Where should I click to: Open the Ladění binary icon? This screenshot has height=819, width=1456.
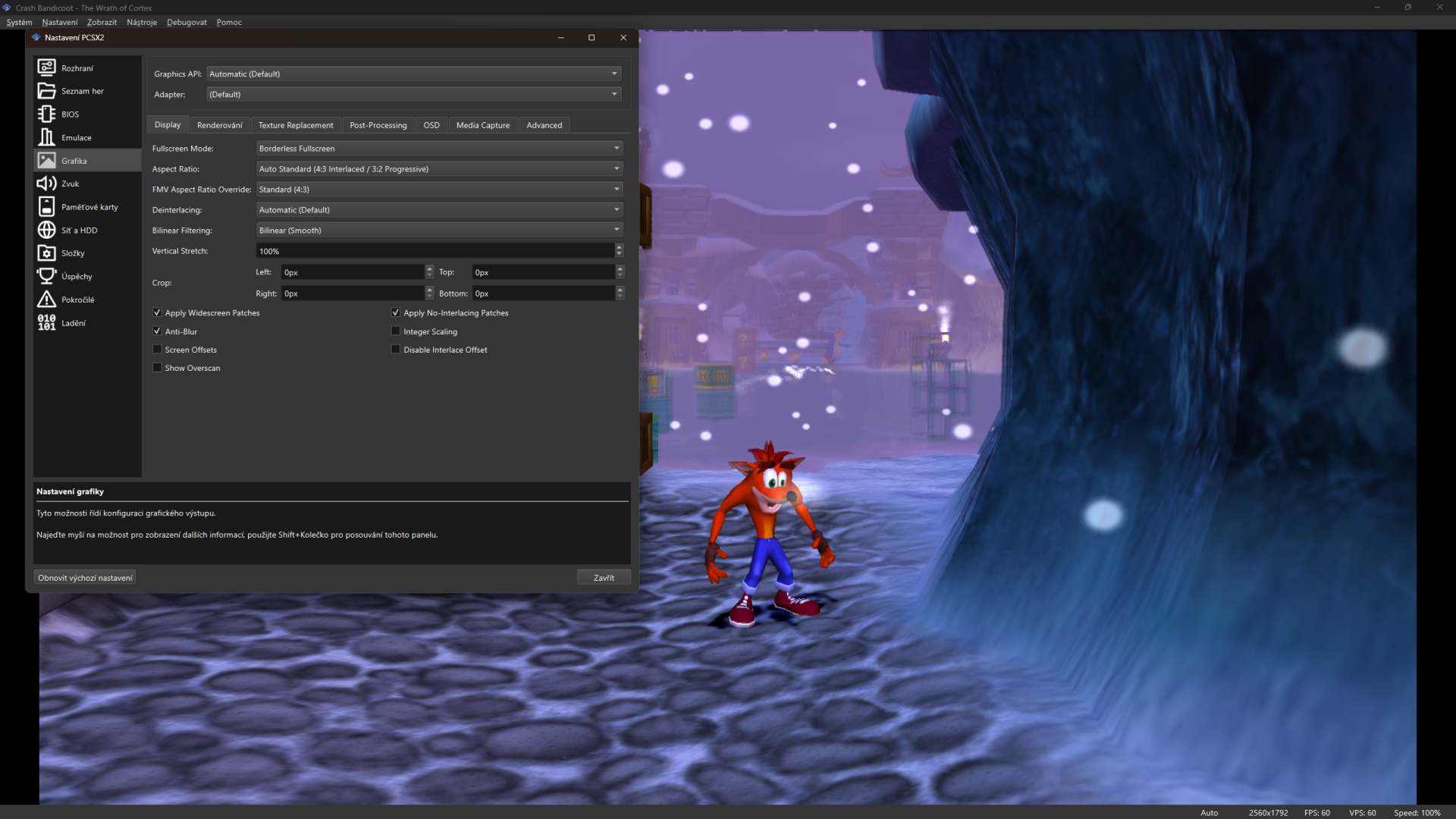click(x=46, y=322)
